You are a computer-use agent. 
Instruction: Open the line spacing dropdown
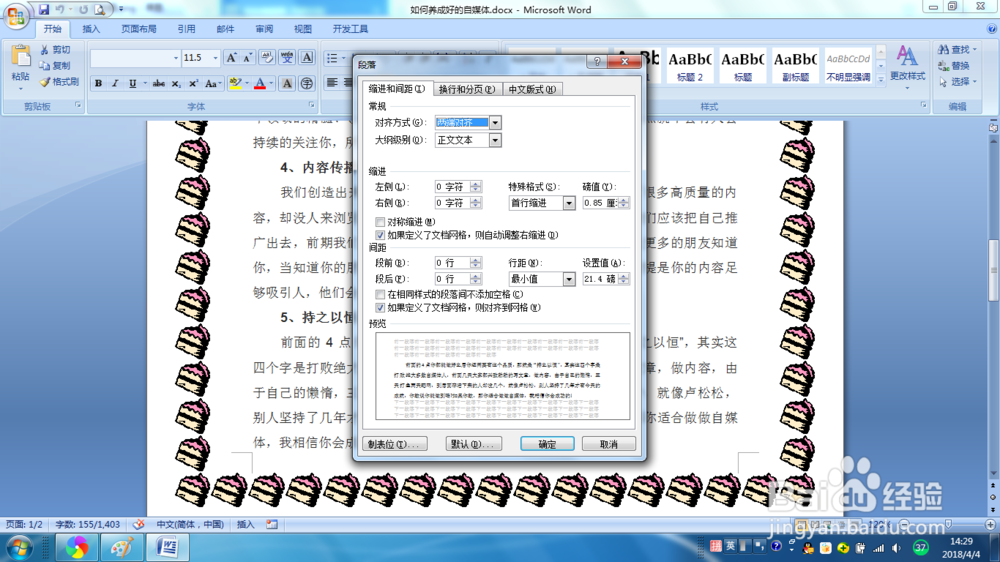(x=569, y=279)
